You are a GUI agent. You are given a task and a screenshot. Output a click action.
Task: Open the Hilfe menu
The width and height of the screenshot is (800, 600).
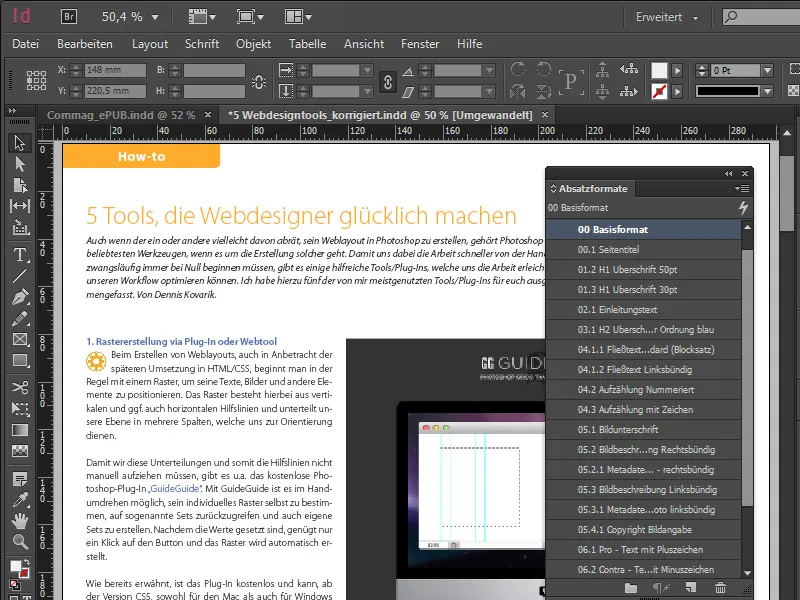click(x=469, y=44)
